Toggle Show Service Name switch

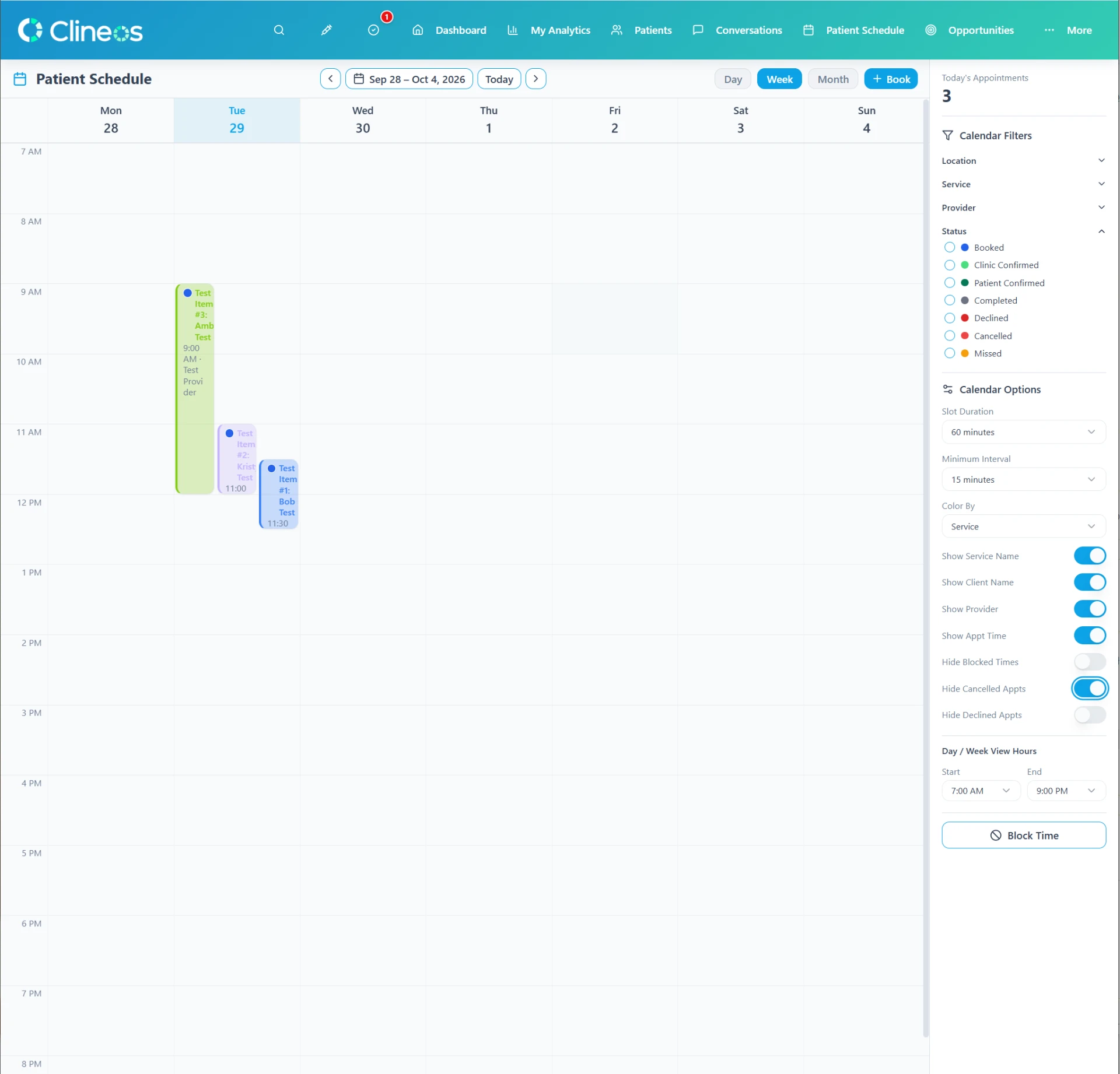1090,556
